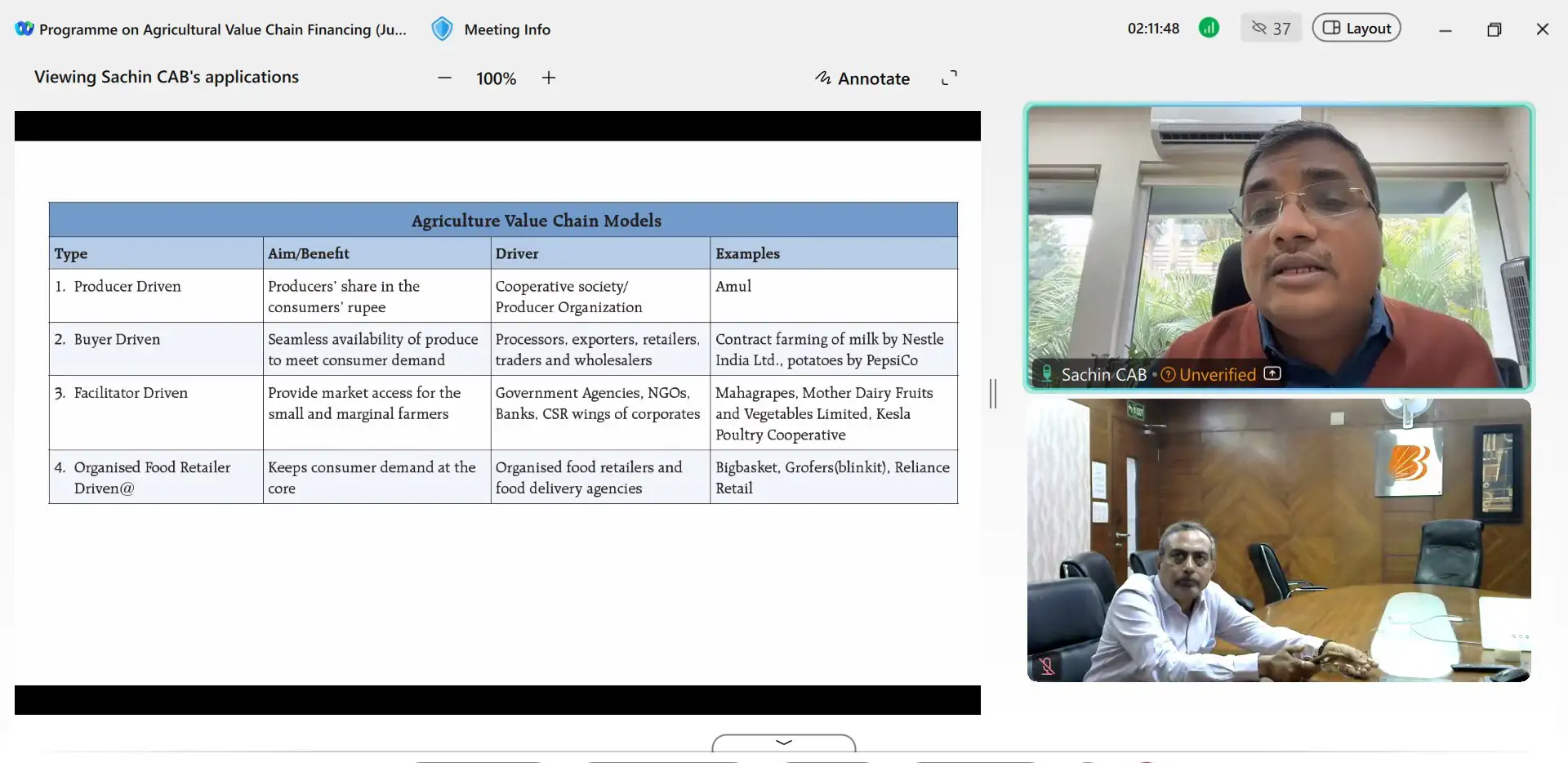
Task: Open the Layout options button
Action: pos(1356,28)
